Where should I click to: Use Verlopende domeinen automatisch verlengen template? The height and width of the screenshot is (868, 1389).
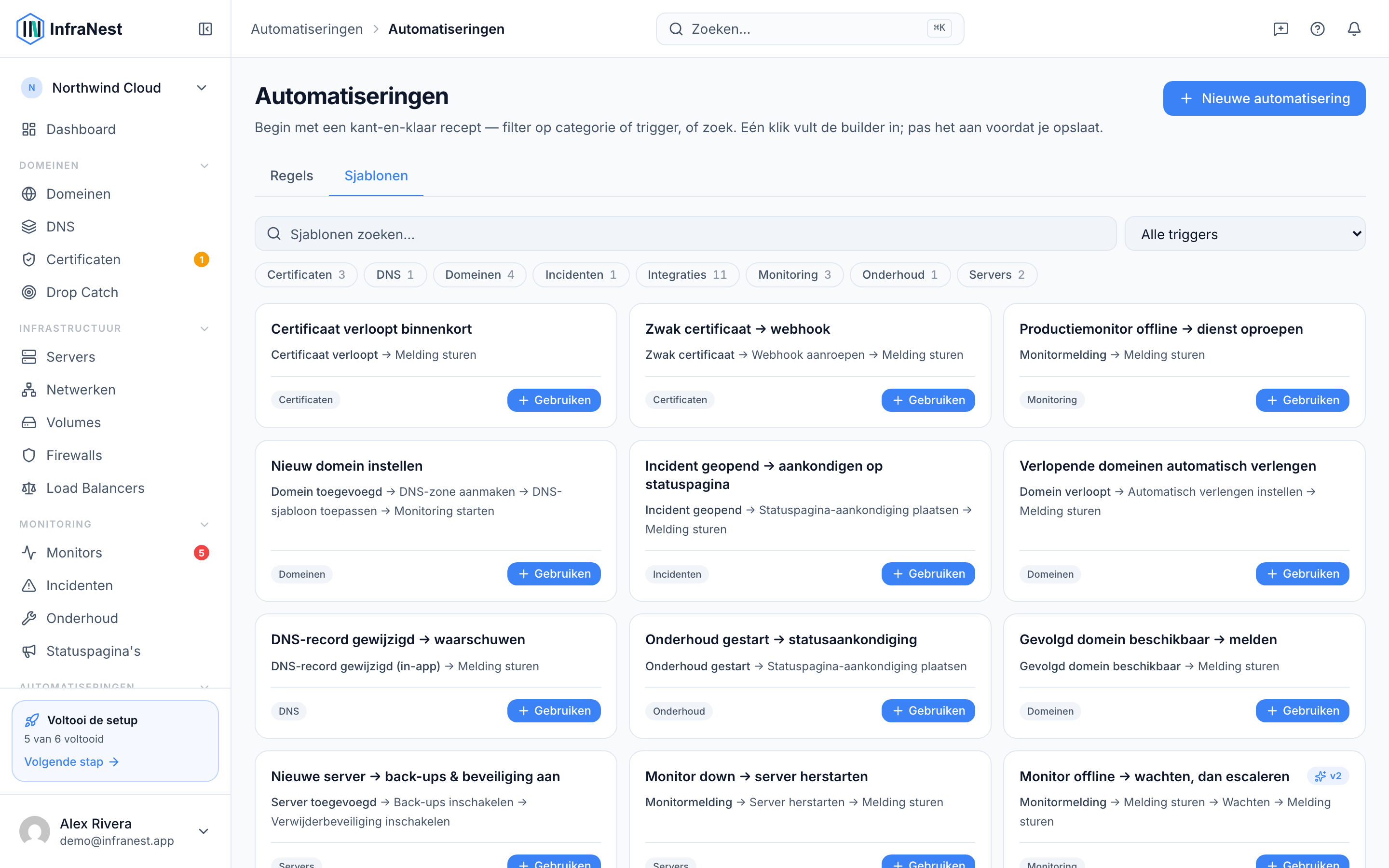1302,573
